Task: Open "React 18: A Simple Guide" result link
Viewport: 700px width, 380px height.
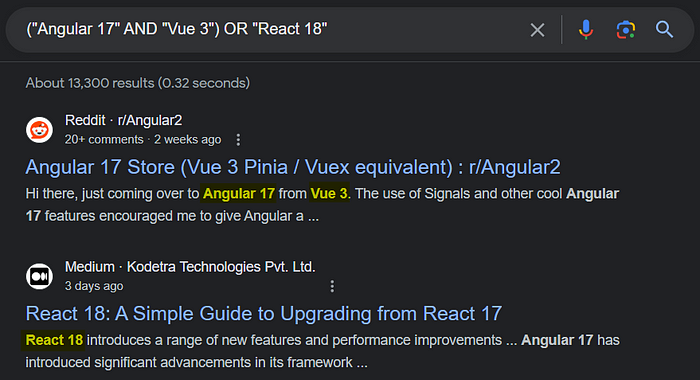Action: click(x=263, y=313)
